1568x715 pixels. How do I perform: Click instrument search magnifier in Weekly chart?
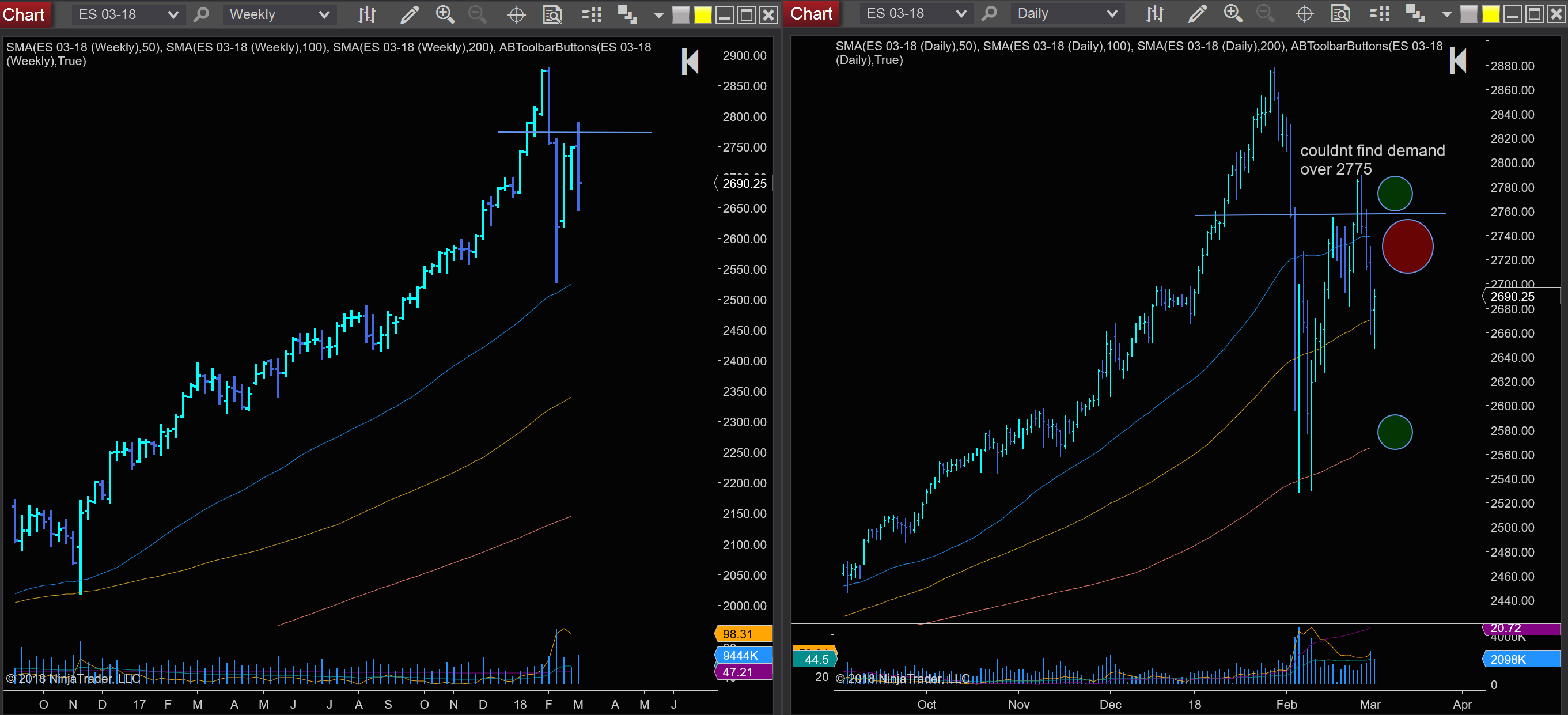(x=202, y=14)
